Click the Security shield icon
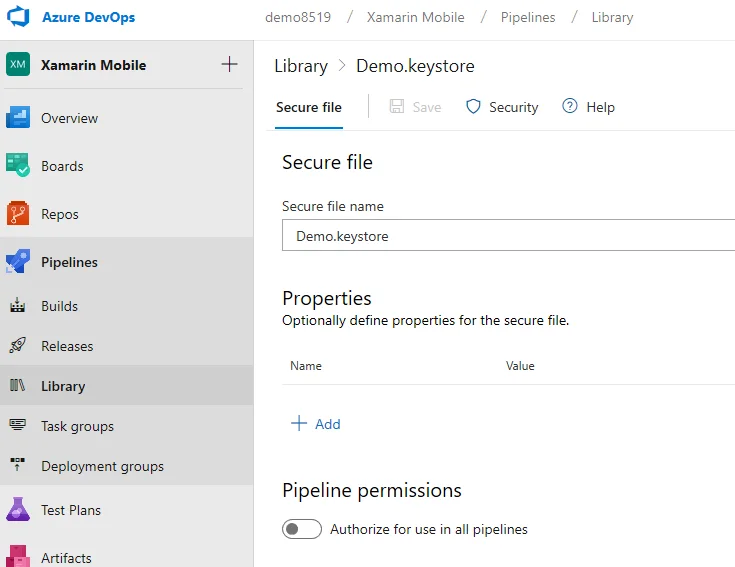 coord(473,106)
